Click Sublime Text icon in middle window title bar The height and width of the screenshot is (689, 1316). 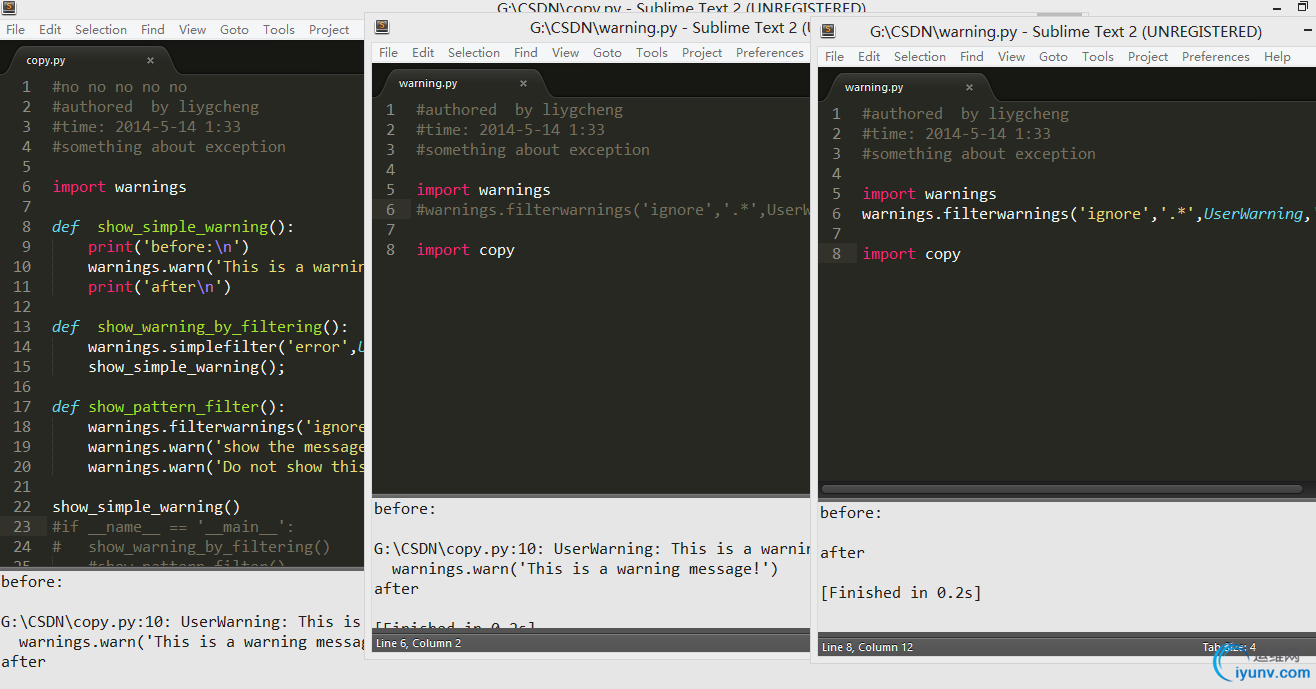click(381, 27)
